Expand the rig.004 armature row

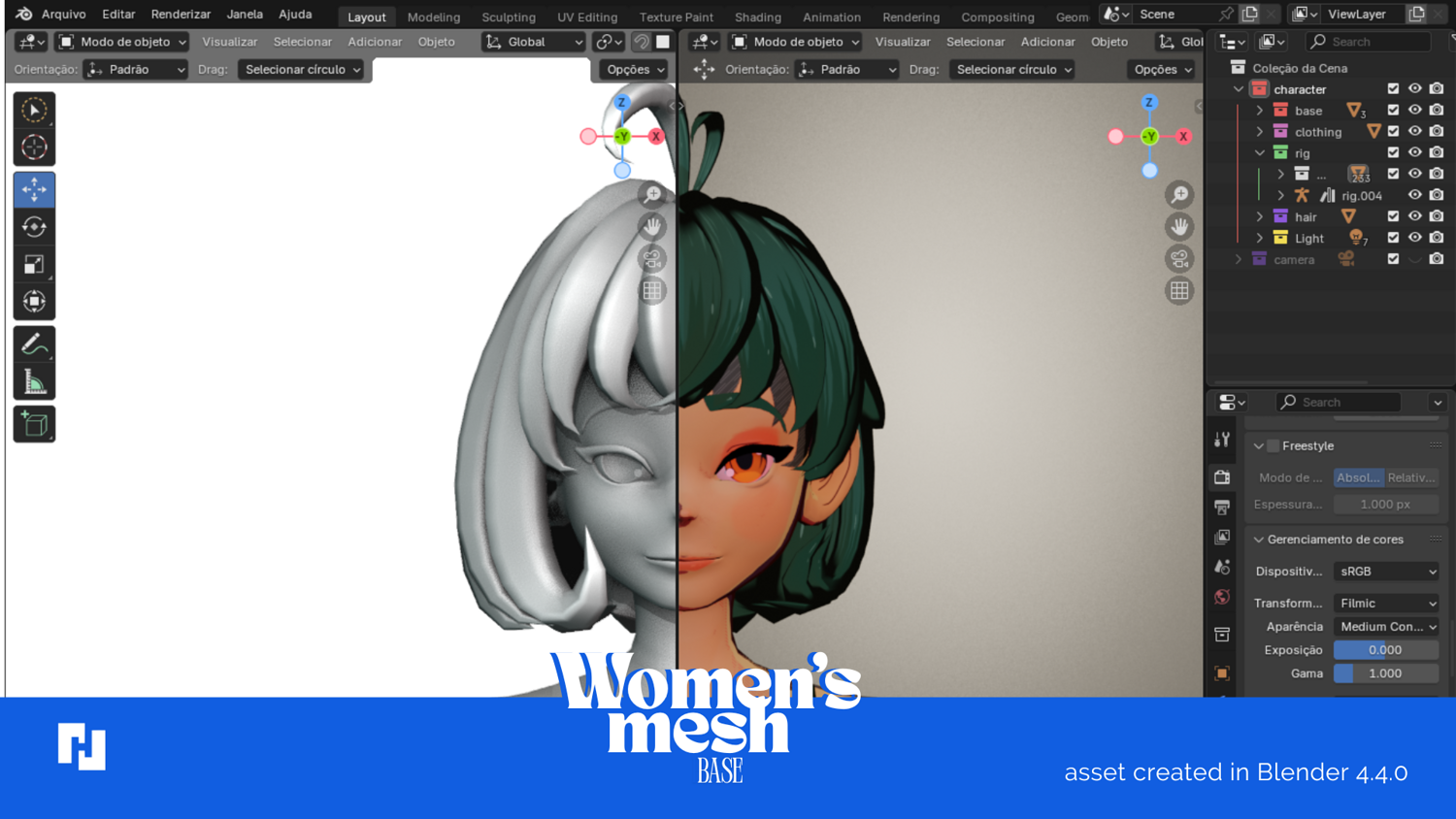click(x=1281, y=195)
